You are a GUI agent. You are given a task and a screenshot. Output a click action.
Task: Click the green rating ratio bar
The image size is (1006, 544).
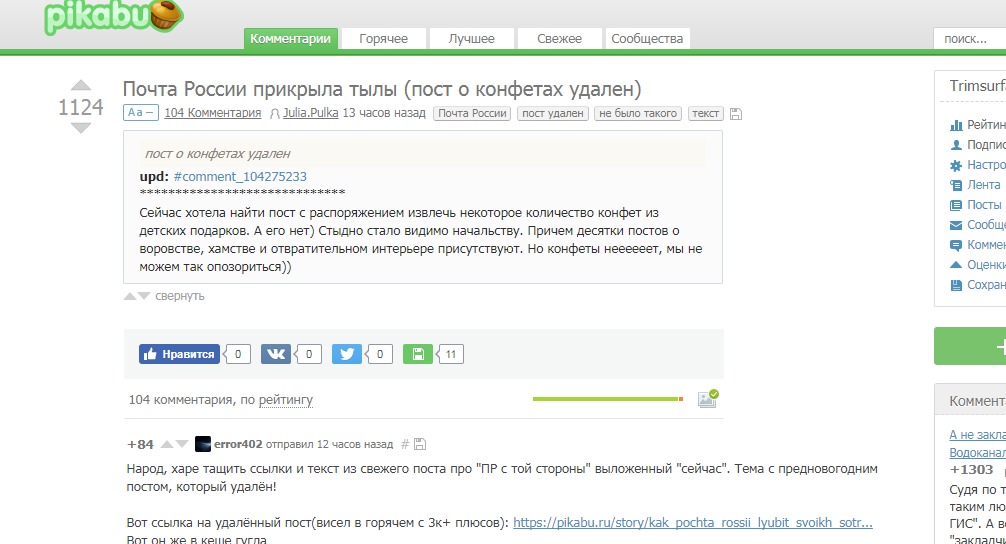606,399
